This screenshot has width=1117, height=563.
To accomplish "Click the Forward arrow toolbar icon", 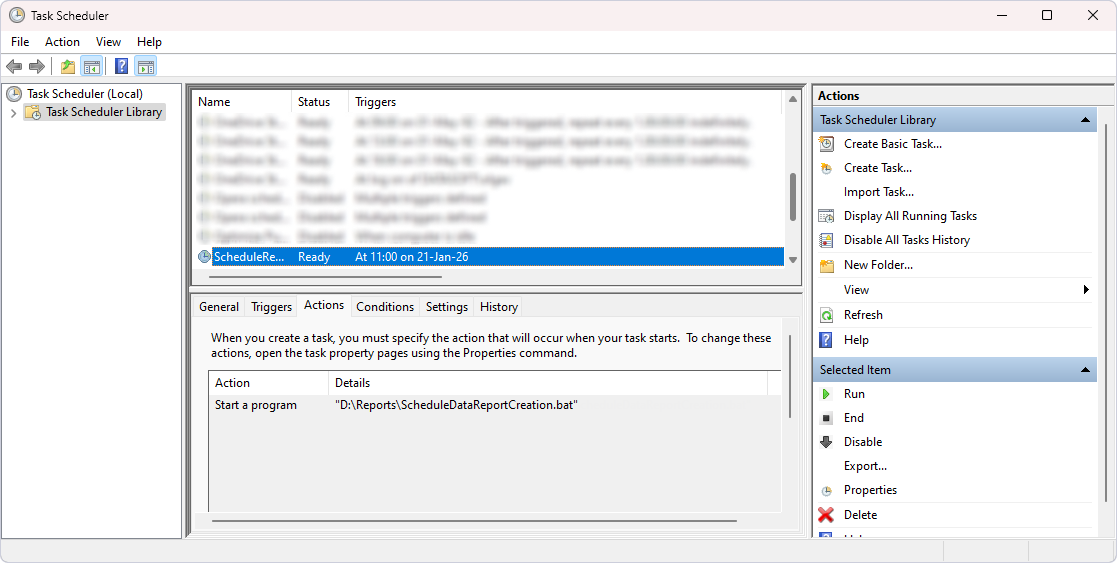I will [37, 67].
